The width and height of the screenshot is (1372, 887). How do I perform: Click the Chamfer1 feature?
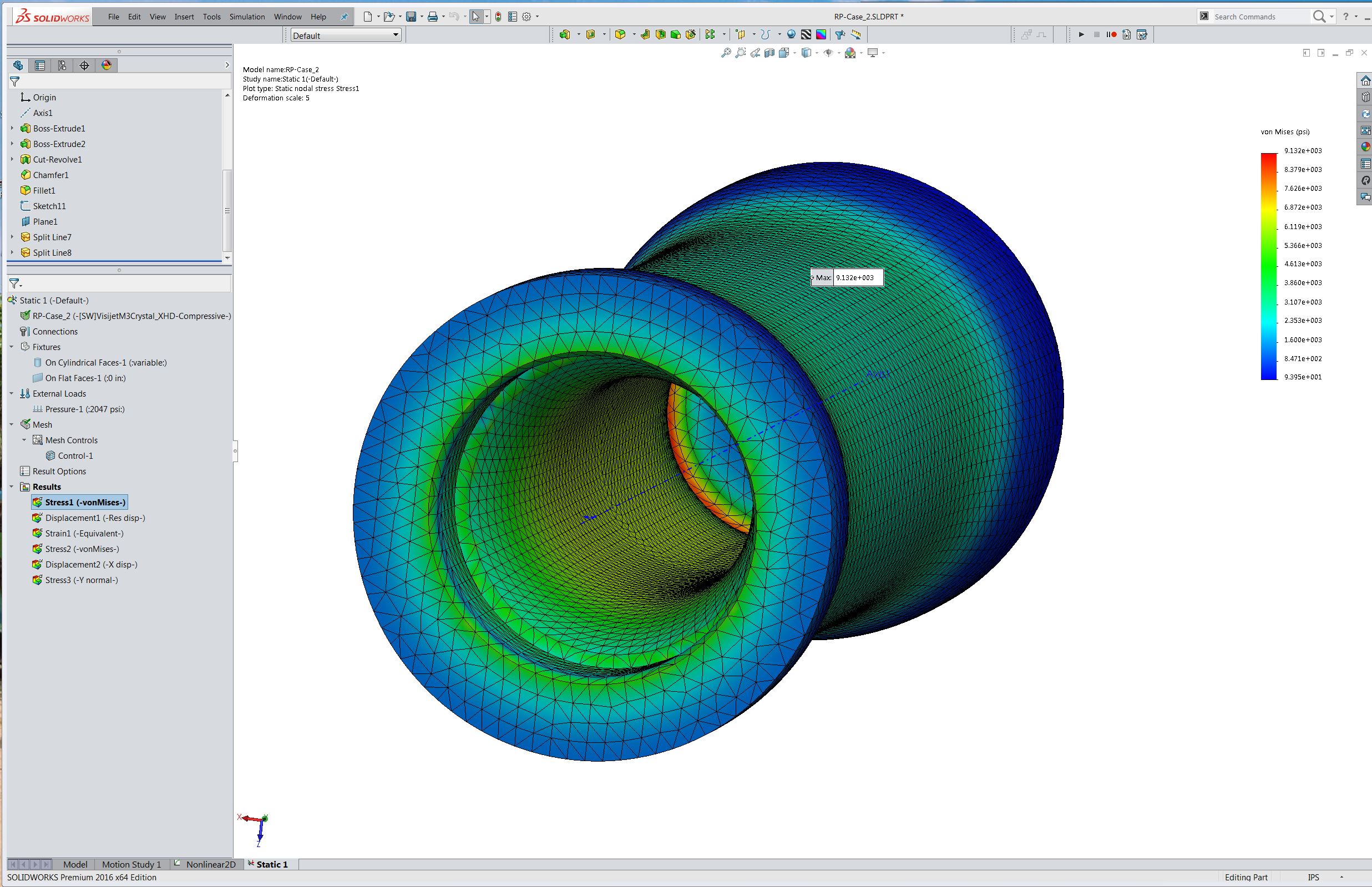[44, 175]
